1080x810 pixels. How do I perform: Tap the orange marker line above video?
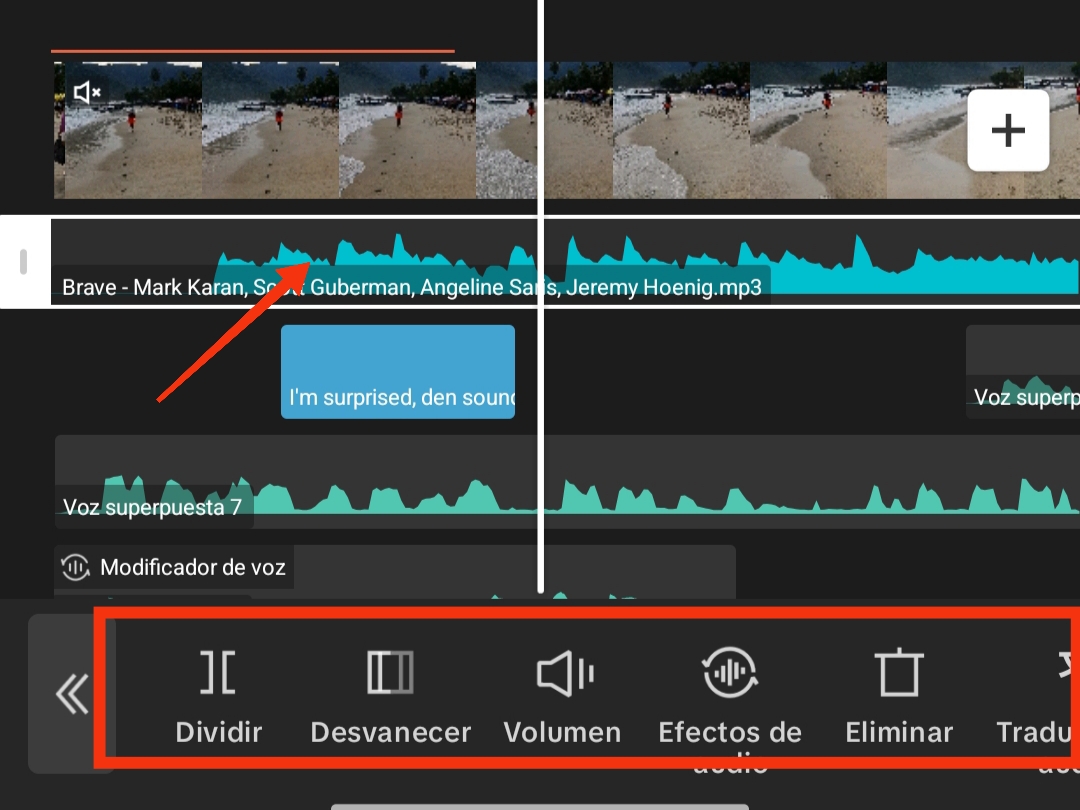[x=253, y=51]
